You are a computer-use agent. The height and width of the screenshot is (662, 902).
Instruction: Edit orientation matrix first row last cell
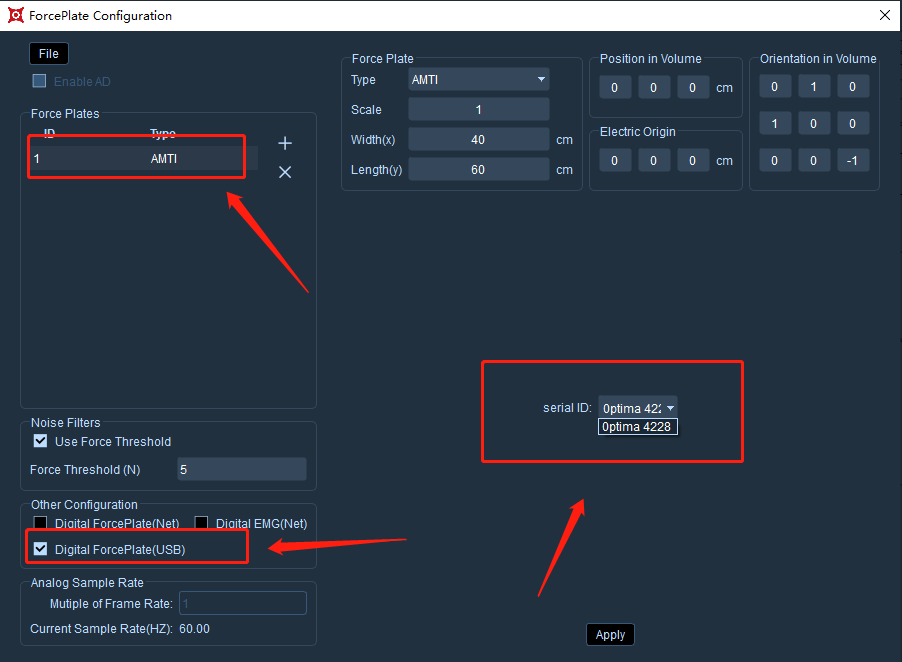[x=853, y=87]
